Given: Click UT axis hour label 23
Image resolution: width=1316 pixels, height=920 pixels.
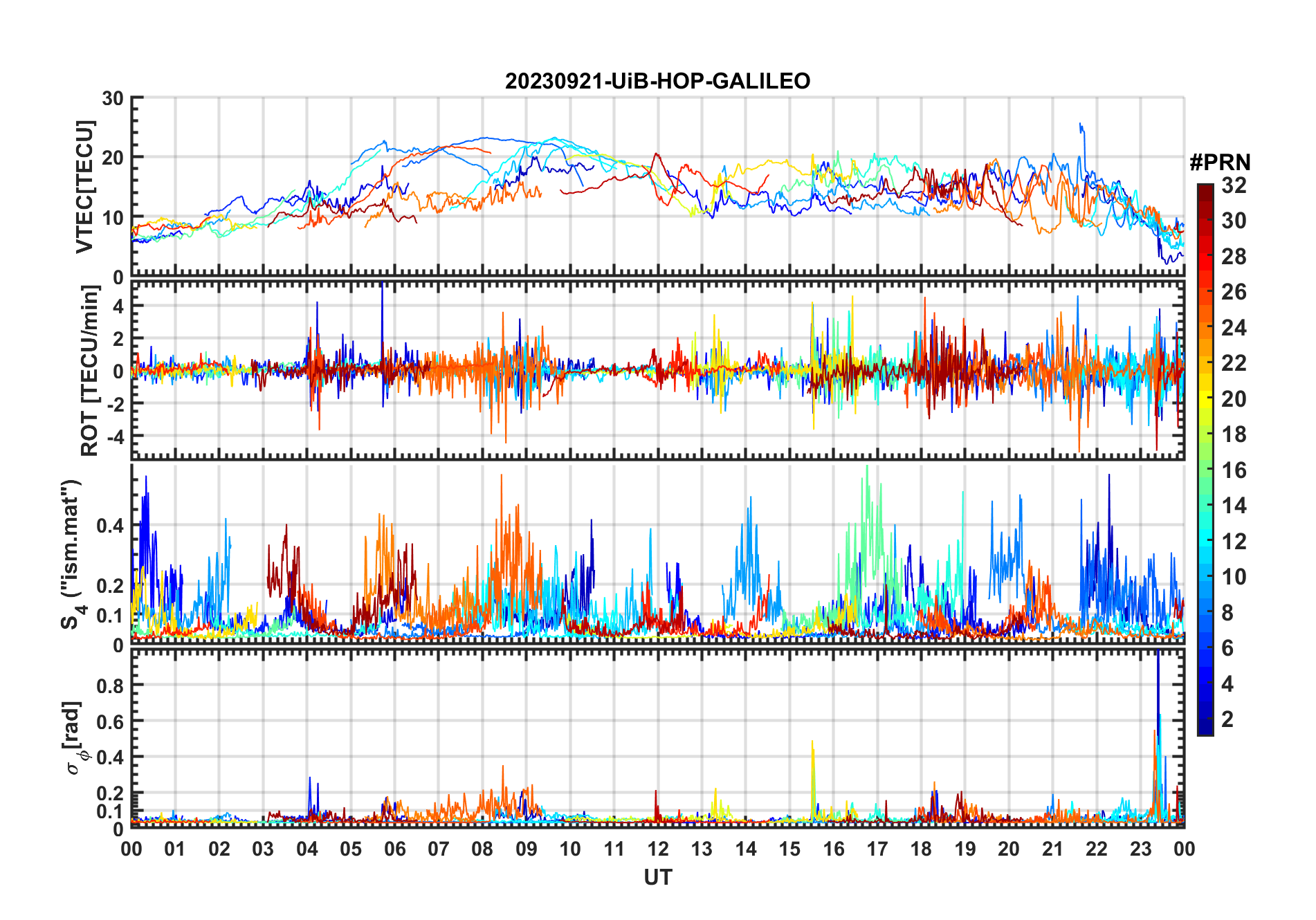Looking at the screenshot, I should pos(1141,849).
